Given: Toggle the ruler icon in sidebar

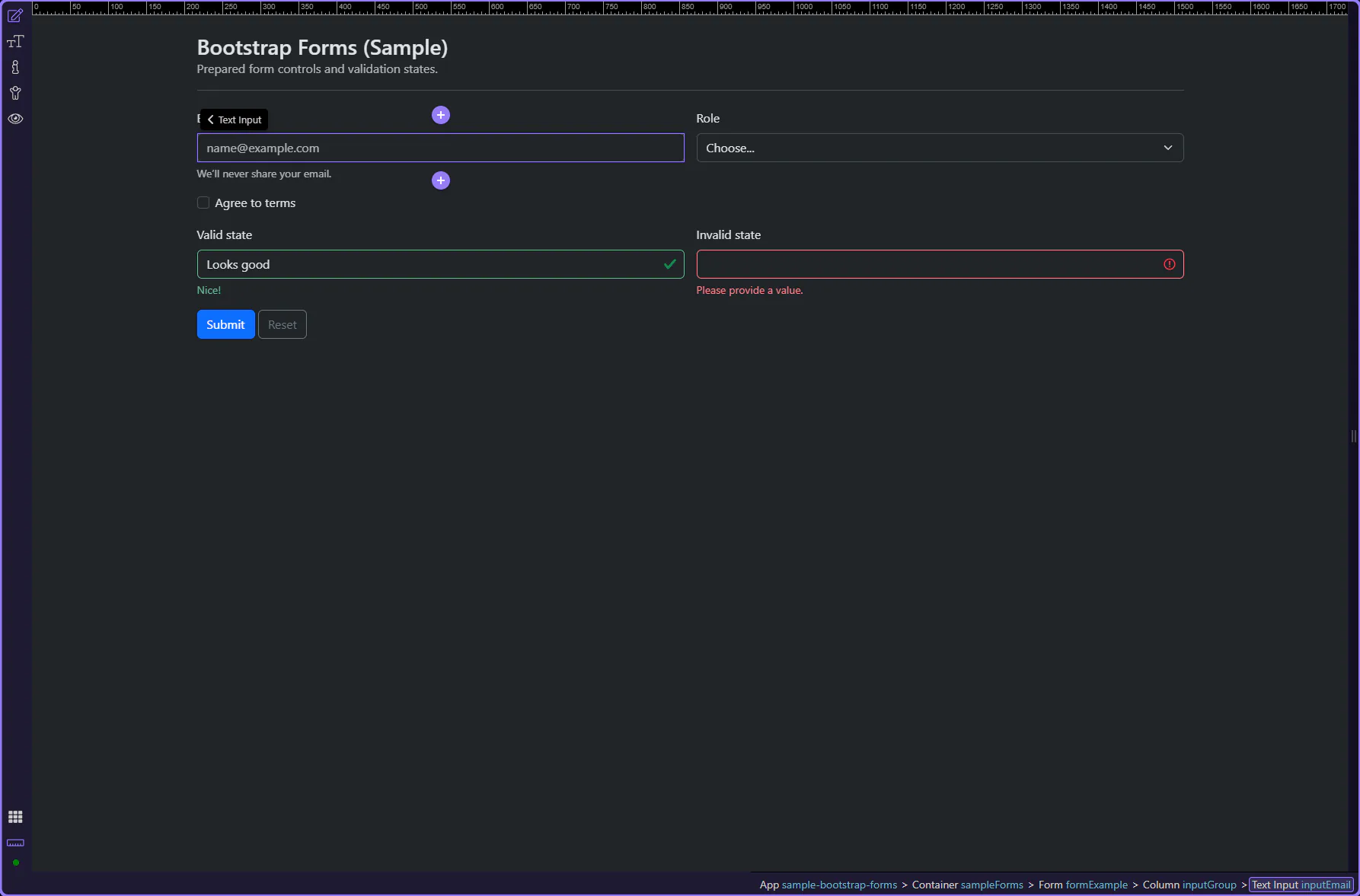Looking at the screenshot, I should 15,843.
